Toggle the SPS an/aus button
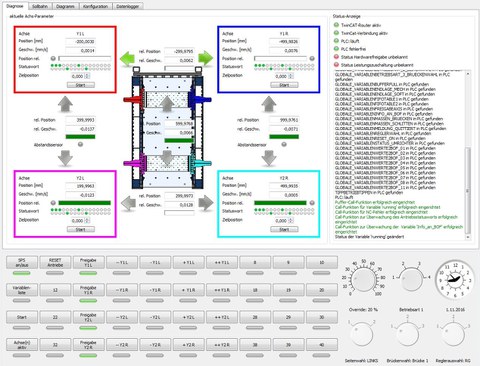 (22, 262)
